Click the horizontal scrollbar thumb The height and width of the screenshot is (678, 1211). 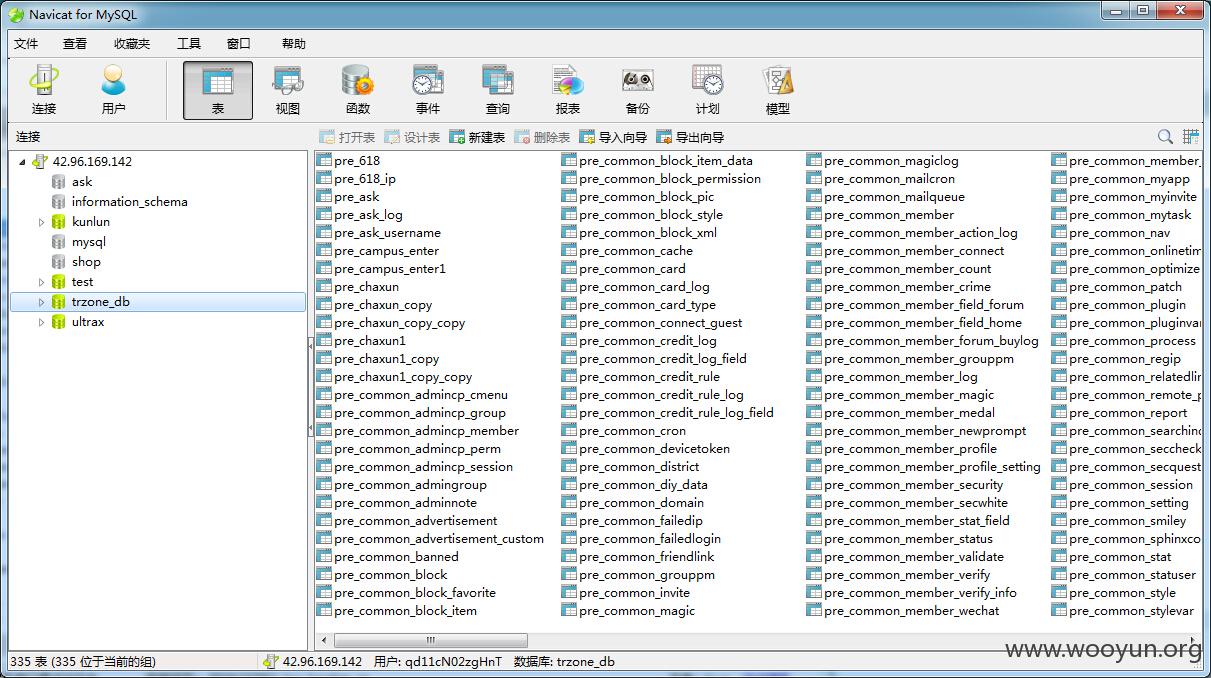[x=431, y=640]
